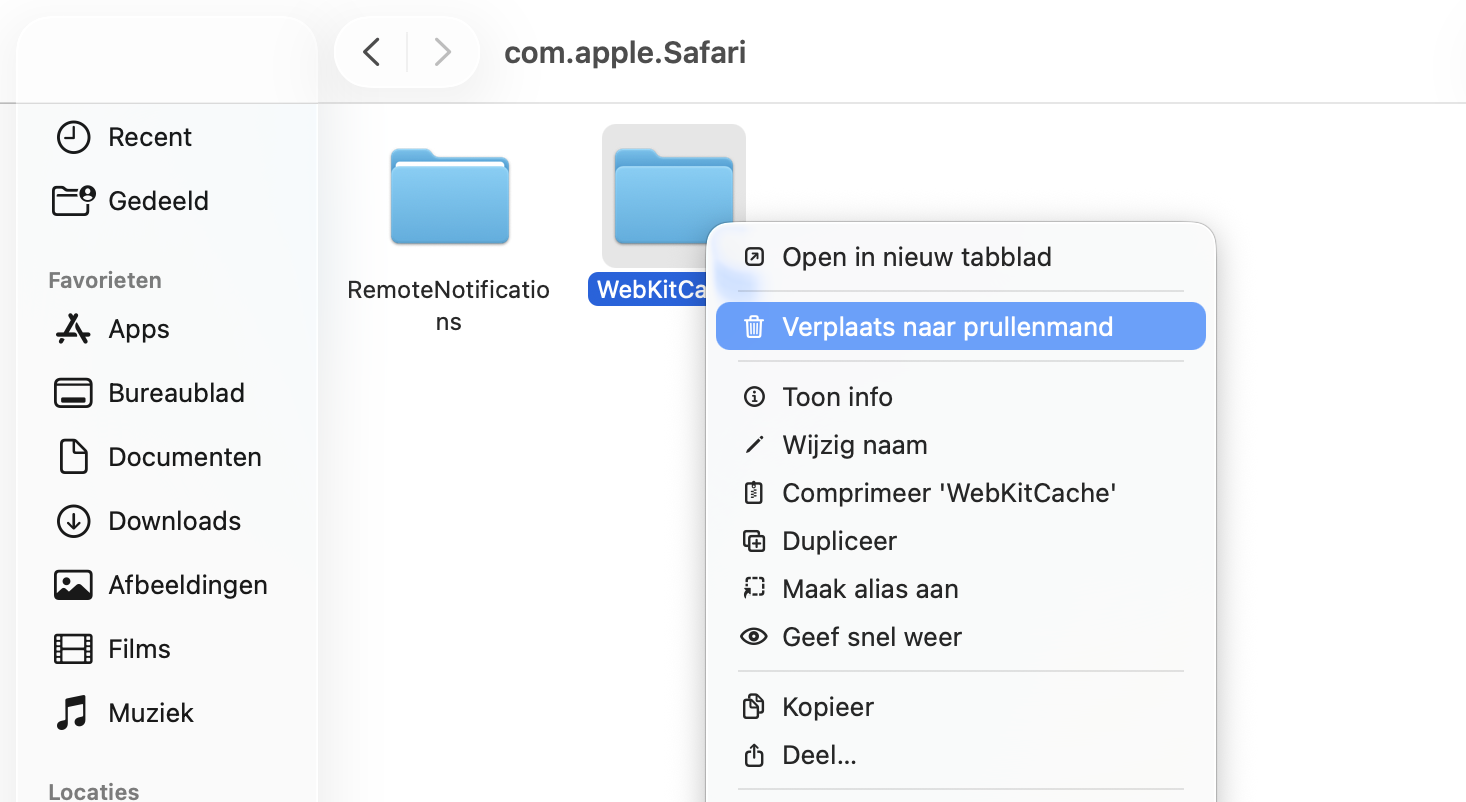This screenshot has width=1466, height=802.
Task: Open the Bureaublad sidebar item
Action: pos(175,393)
